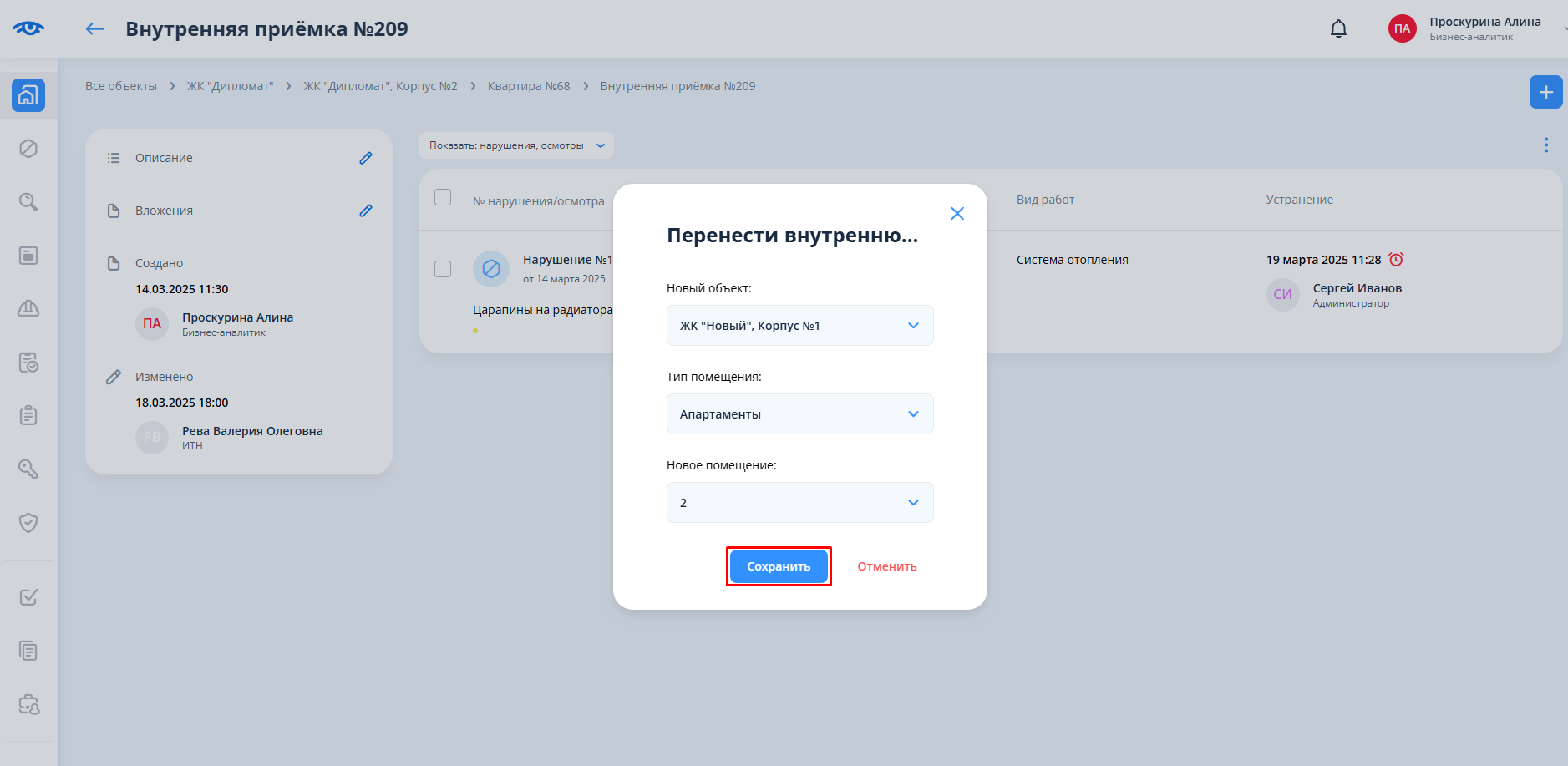Edit the Вложения section with pencil icon
This screenshot has height=766, width=1568.
366,211
